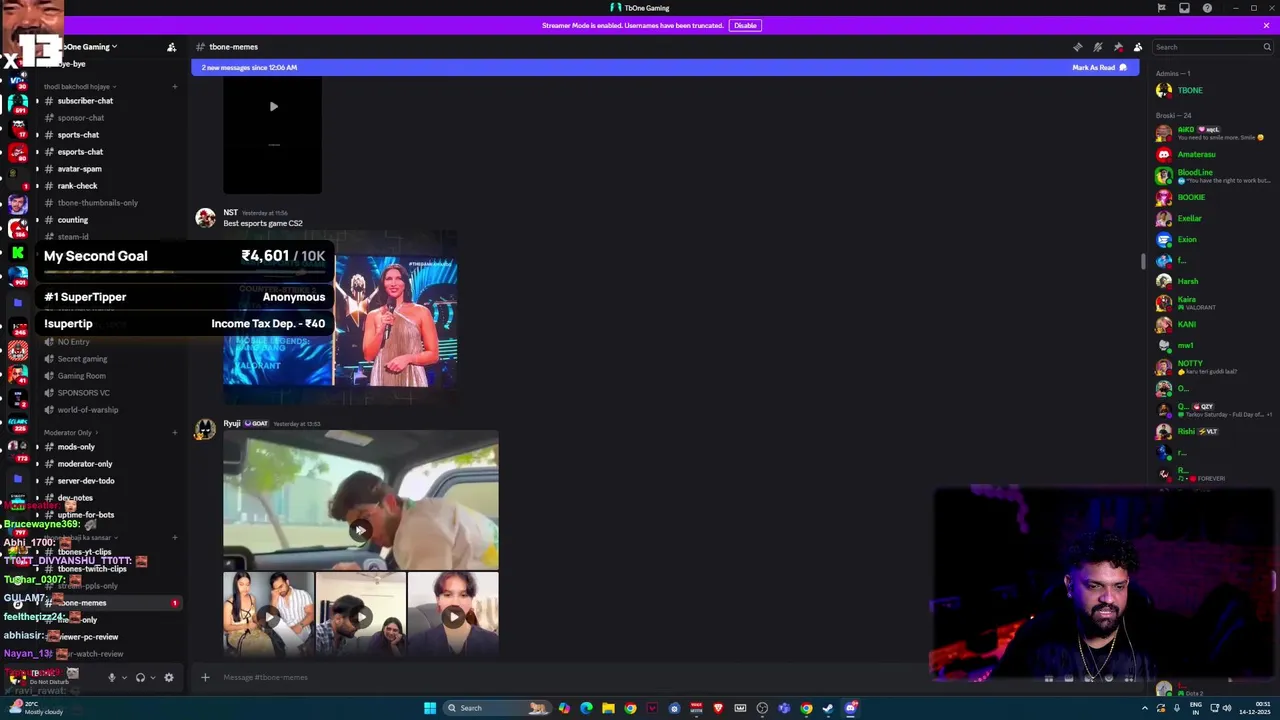Viewport: 1280px width, 720px height.
Task: Open NST's CS2 esports image
Action: pos(340,320)
